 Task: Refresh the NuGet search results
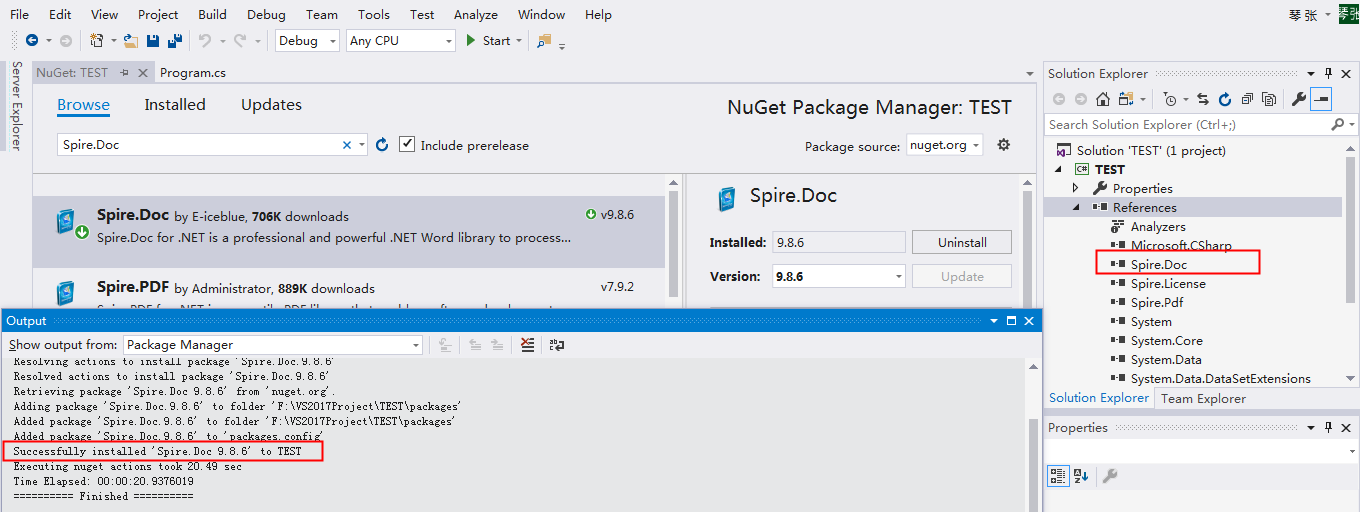(382, 145)
